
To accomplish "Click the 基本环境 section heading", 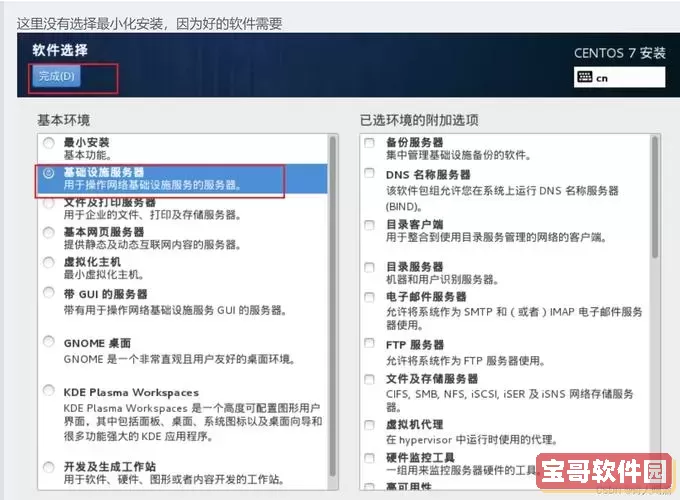I will click(64, 120).
